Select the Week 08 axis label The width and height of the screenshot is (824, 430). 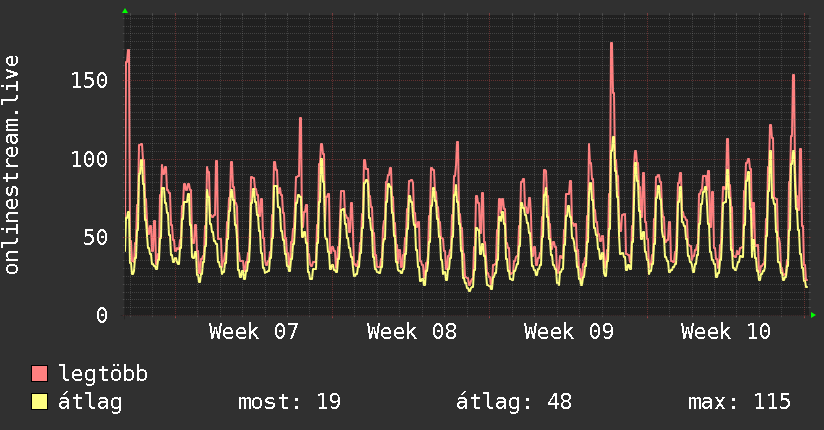pyautogui.click(x=411, y=332)
